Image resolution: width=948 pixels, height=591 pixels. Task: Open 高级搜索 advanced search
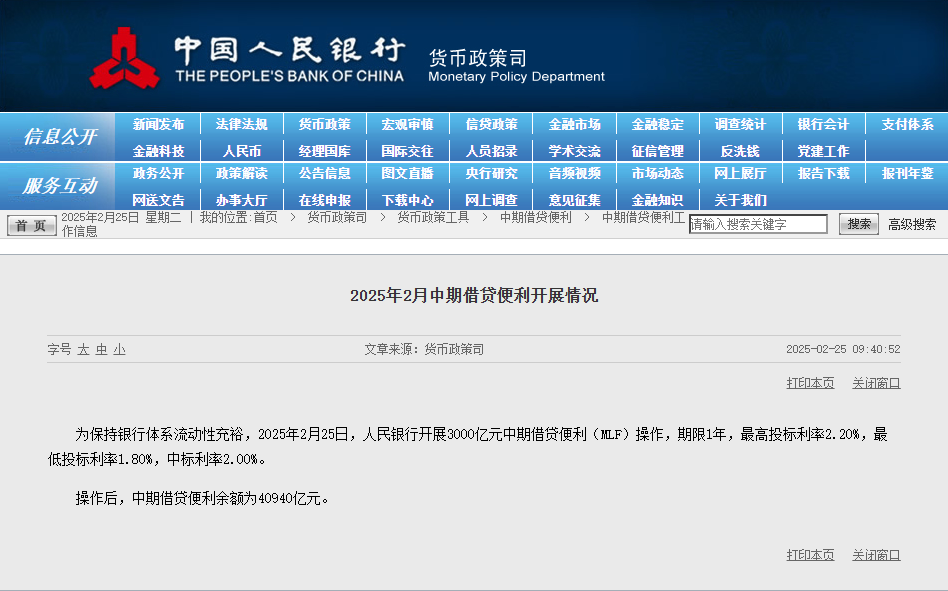[911, 224]
